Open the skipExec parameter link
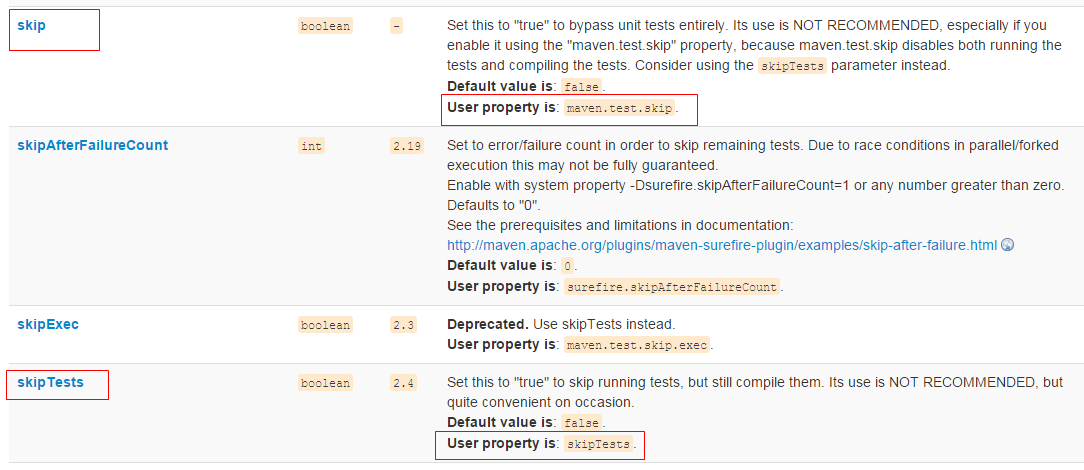The height and width of the screenshot is (470, 1084). (48, 324)
